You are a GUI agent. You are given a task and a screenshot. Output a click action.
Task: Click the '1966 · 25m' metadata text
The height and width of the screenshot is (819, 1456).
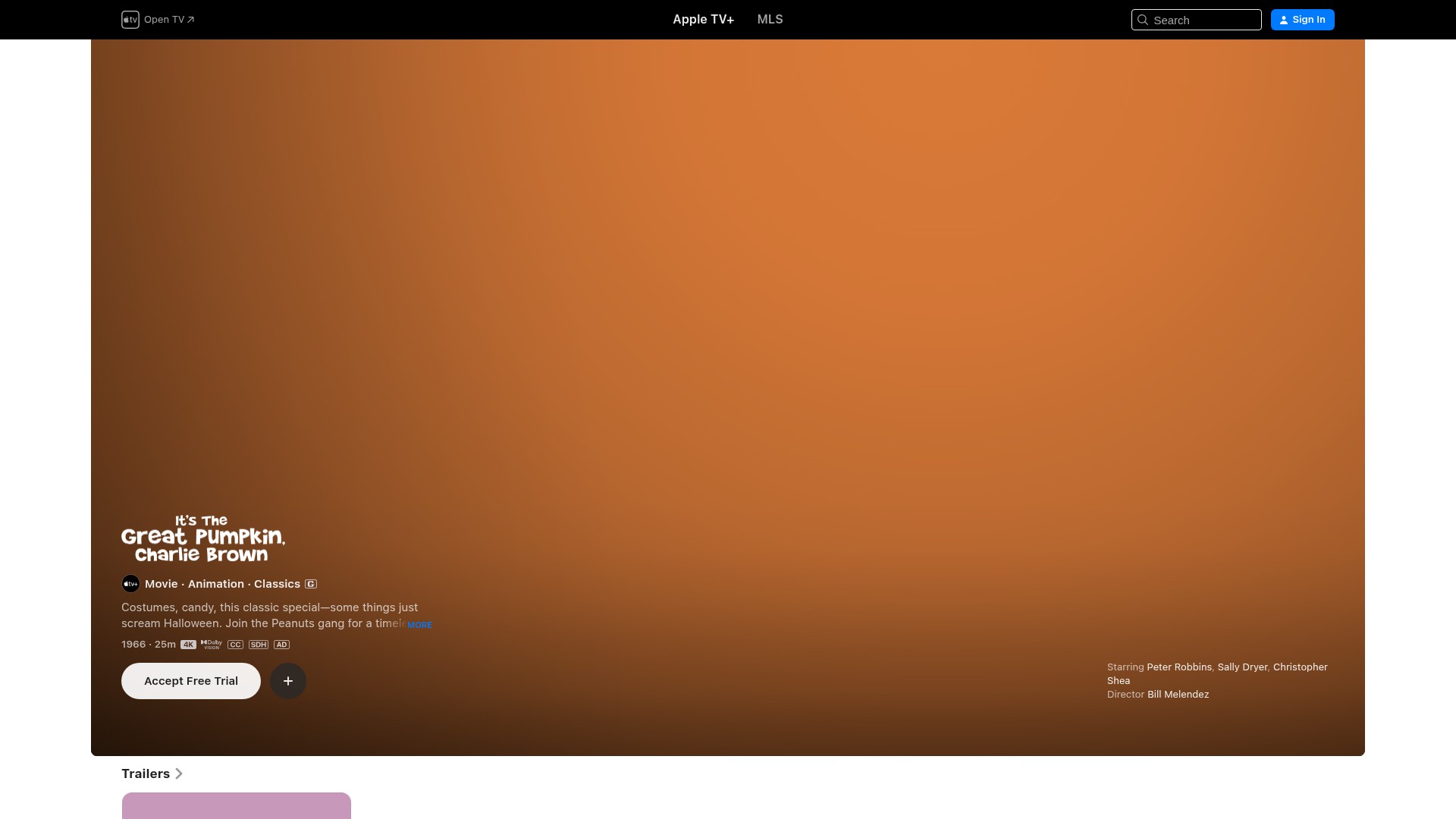coord(149,645)
